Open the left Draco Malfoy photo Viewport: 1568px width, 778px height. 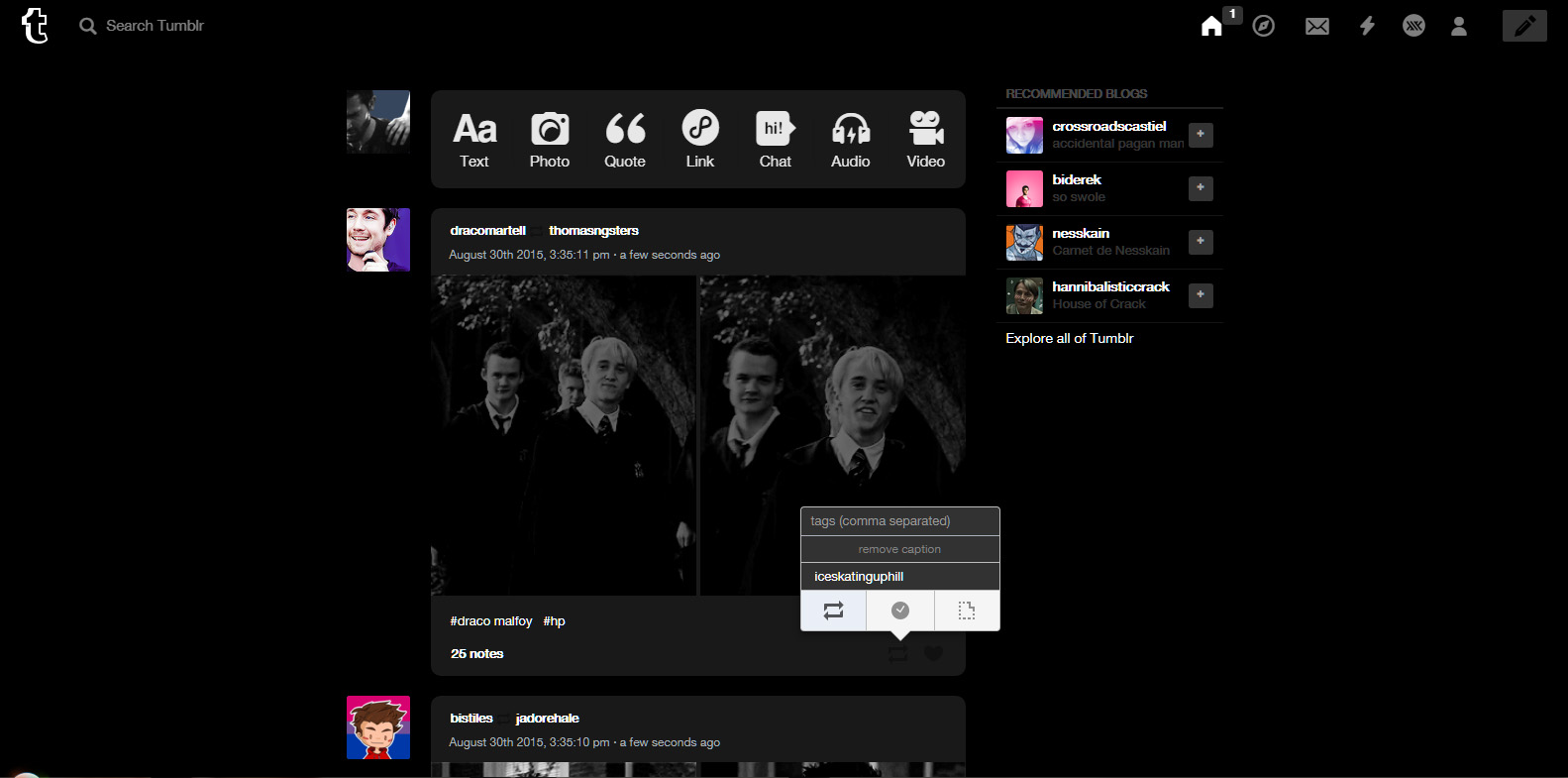pos(564,435)
